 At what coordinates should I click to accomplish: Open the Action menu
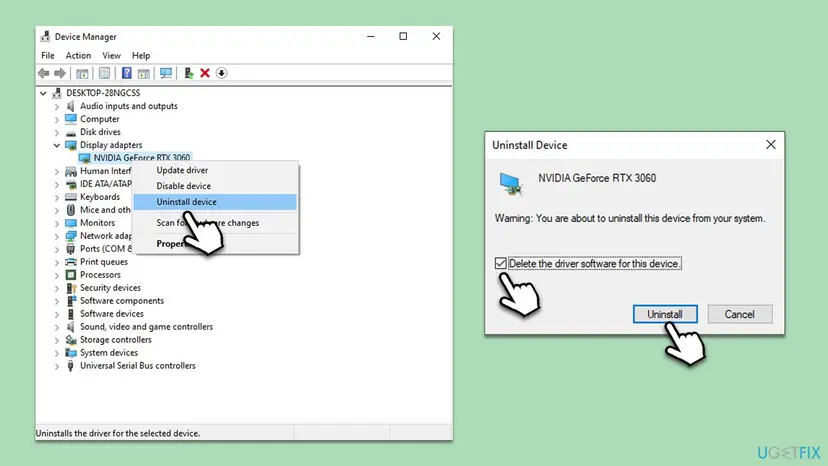click(78, 55)
